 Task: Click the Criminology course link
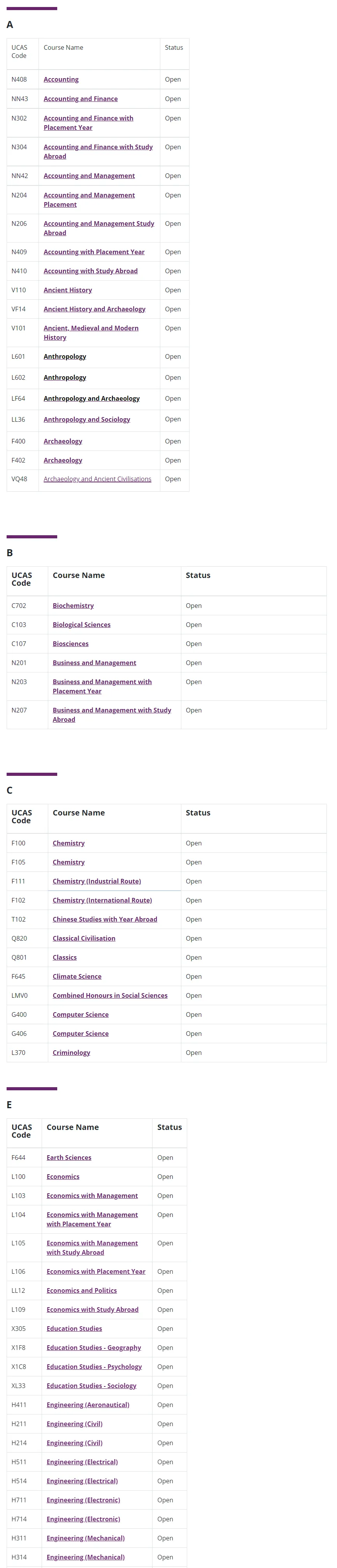pyautogui.click(x=71, y=1053)
